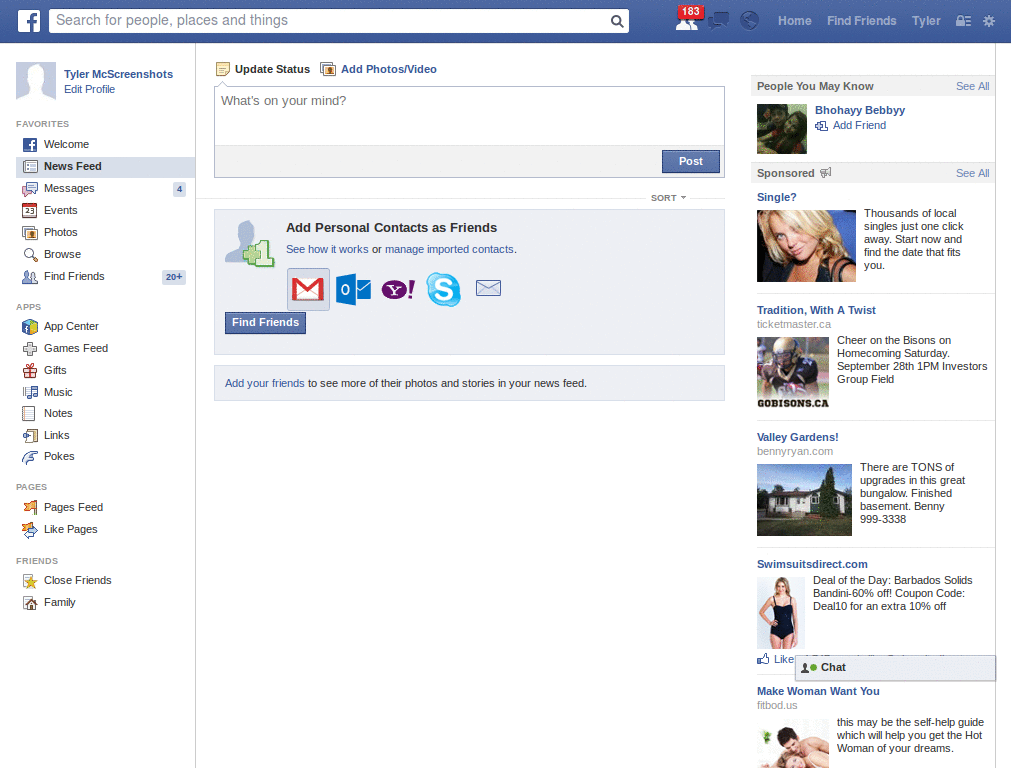This screenshot has width=1024, height=768.
Task: Click the Messages sidebar icon
Action: pyautogui.click(x=29, y=189)
